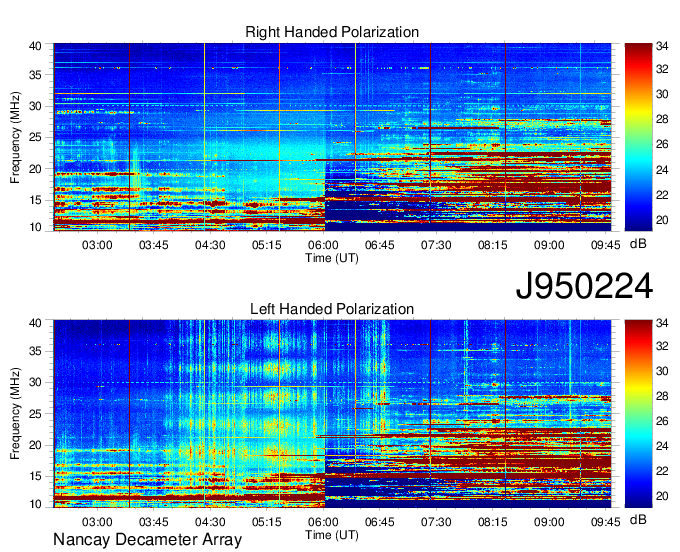Click the 10 MHz tick on Left Handed plot

[x=36, y=504]
